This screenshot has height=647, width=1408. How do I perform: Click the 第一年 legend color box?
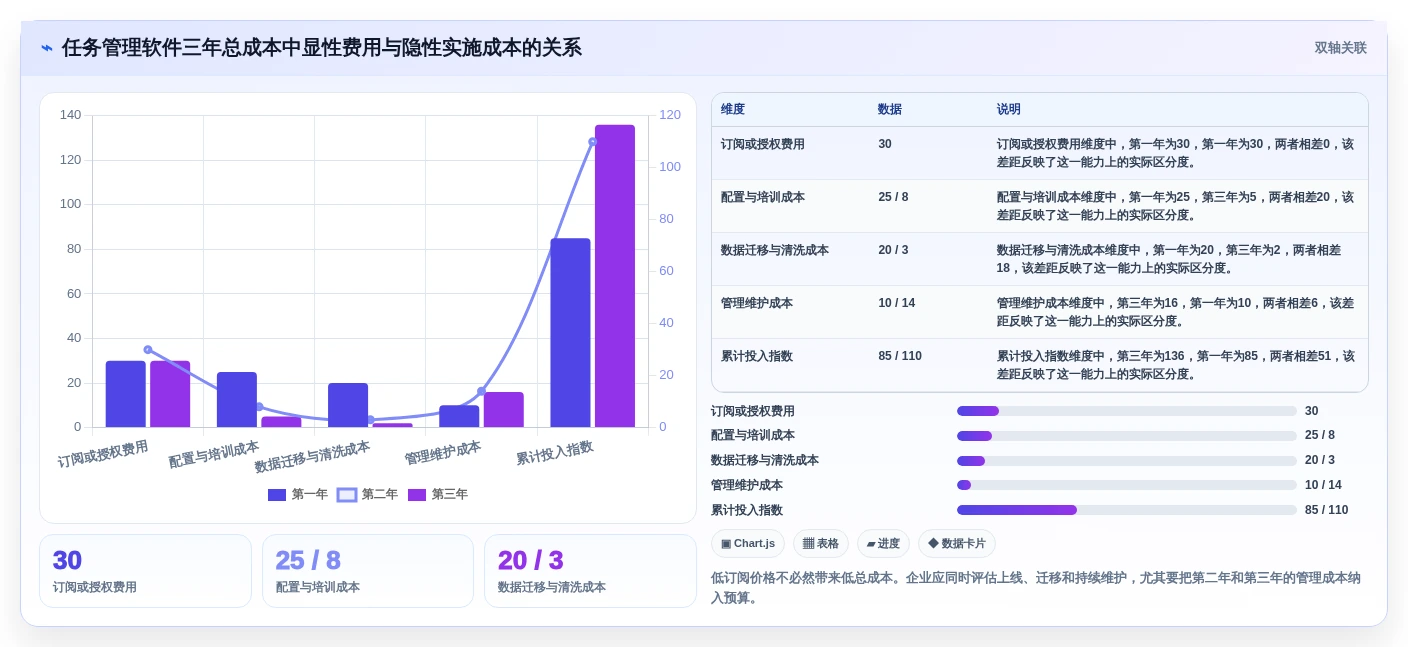tap(277, 494)
